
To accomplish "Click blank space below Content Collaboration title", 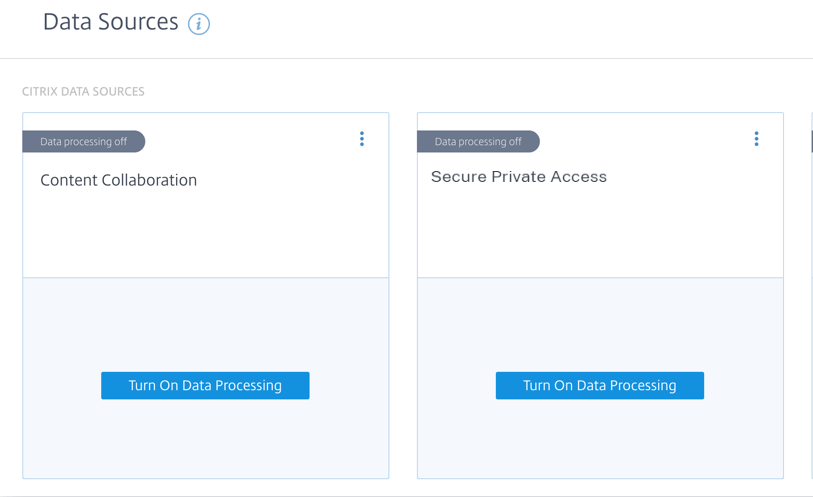I will (205, 235).
